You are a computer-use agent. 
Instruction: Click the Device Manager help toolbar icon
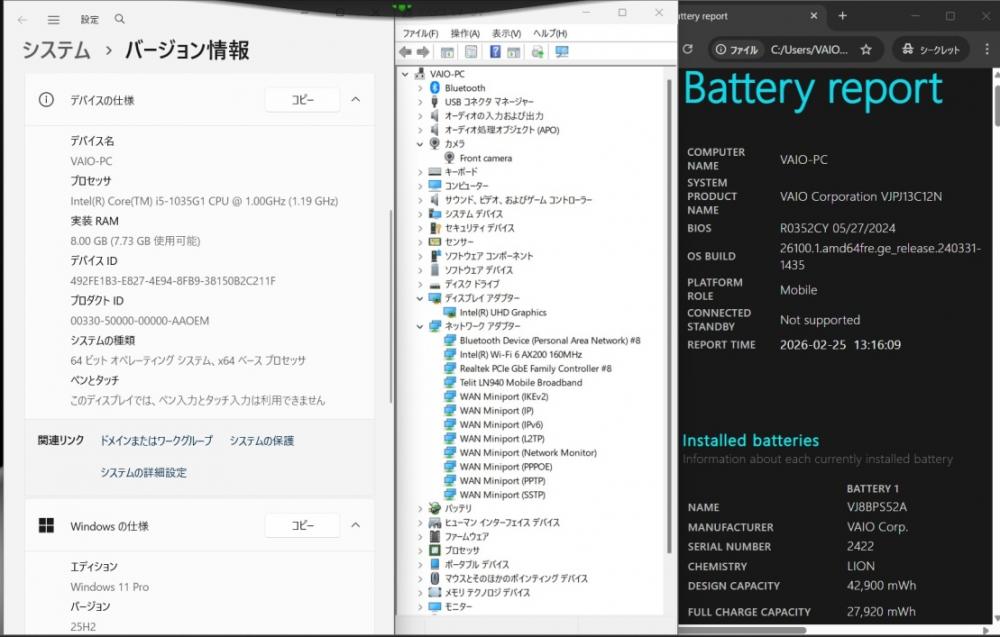point(494,52)
